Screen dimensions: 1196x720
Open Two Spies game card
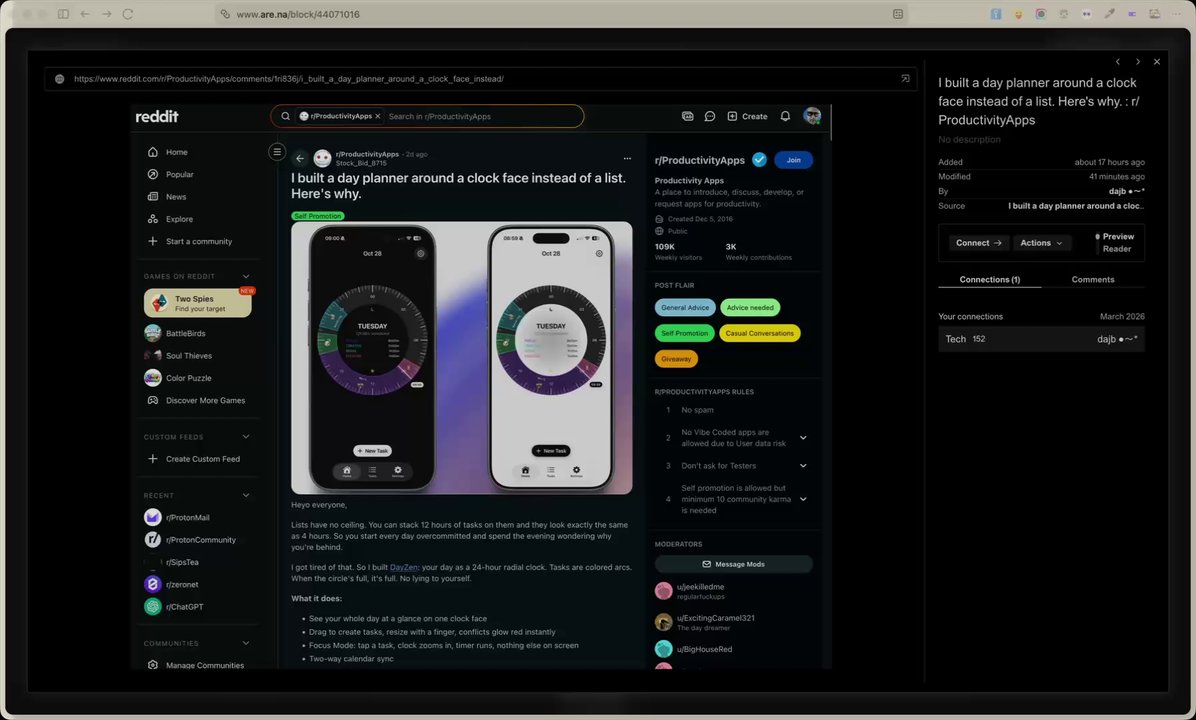point(198,303)
